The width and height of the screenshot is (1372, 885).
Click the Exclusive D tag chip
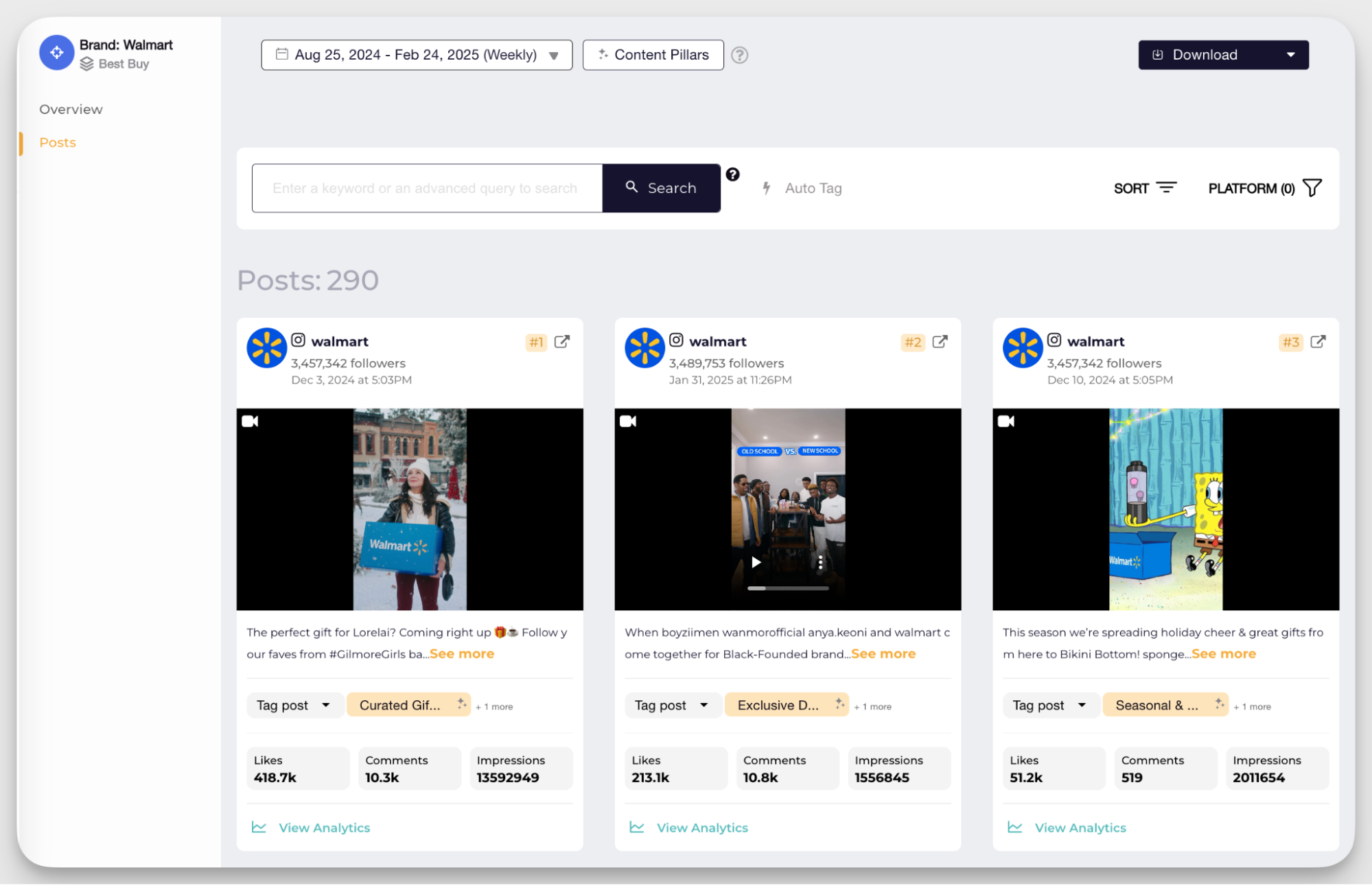click(x=787, y=705)
